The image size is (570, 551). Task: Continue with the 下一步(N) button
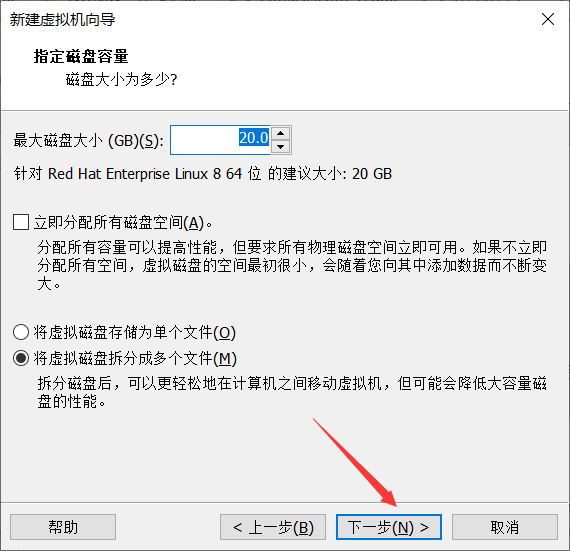(x=389, y=527)
